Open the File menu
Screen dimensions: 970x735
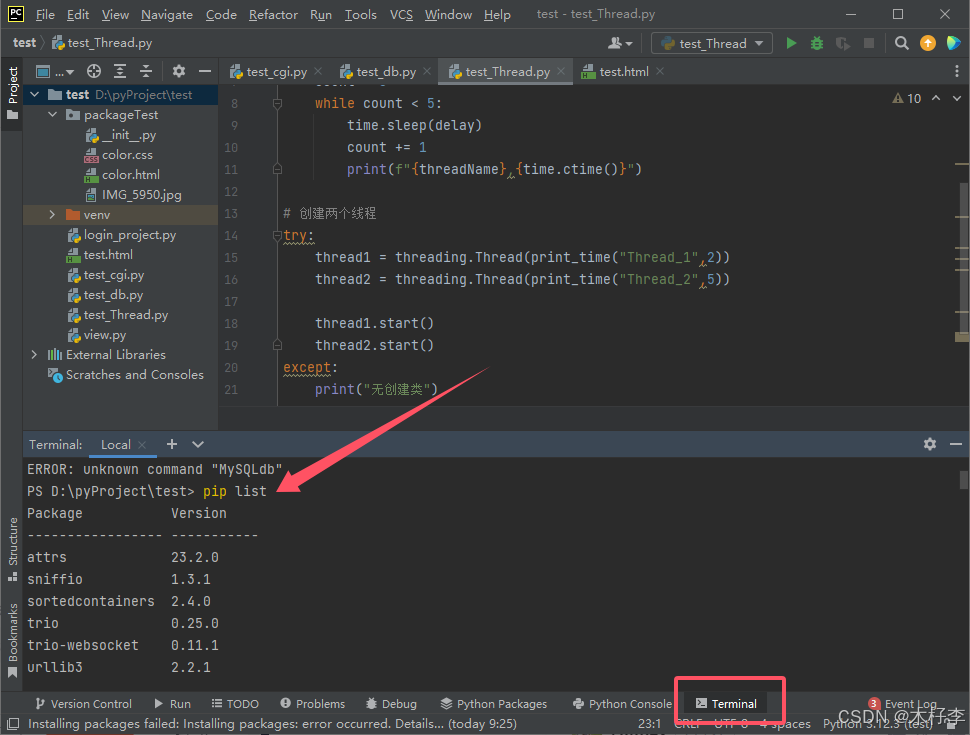point(45,14)
